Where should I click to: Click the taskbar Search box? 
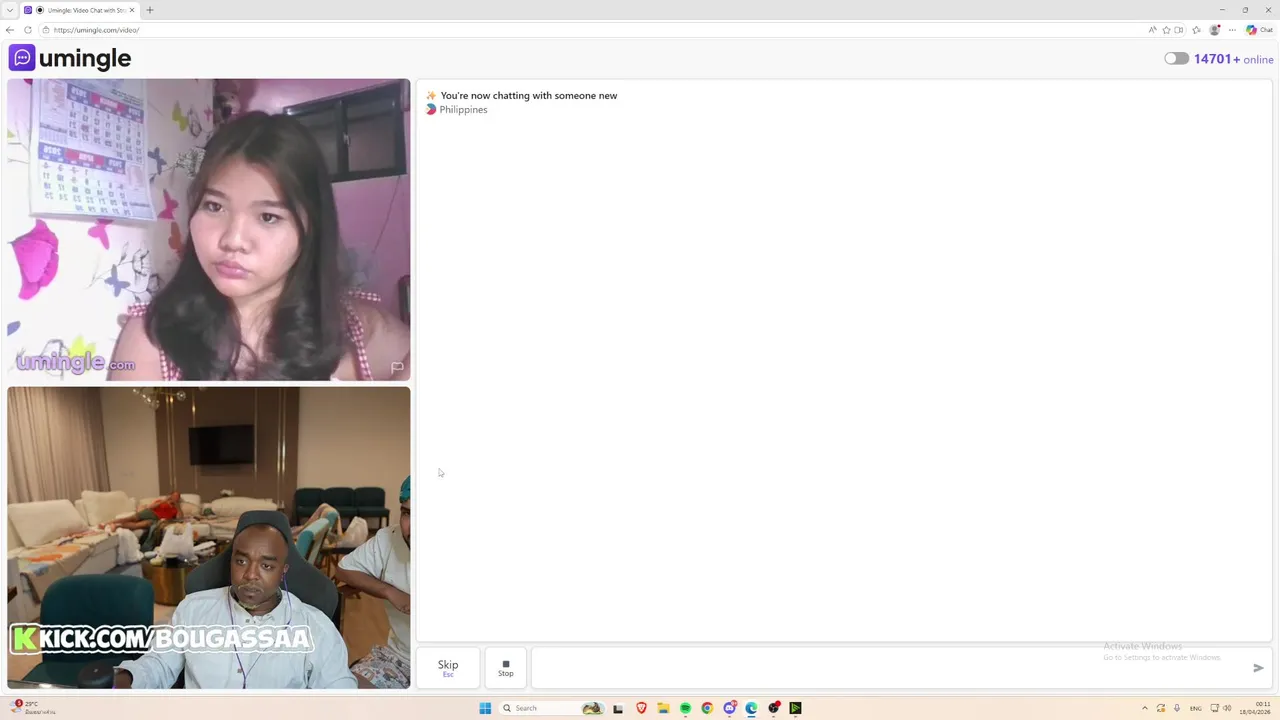tap(550, 708)
